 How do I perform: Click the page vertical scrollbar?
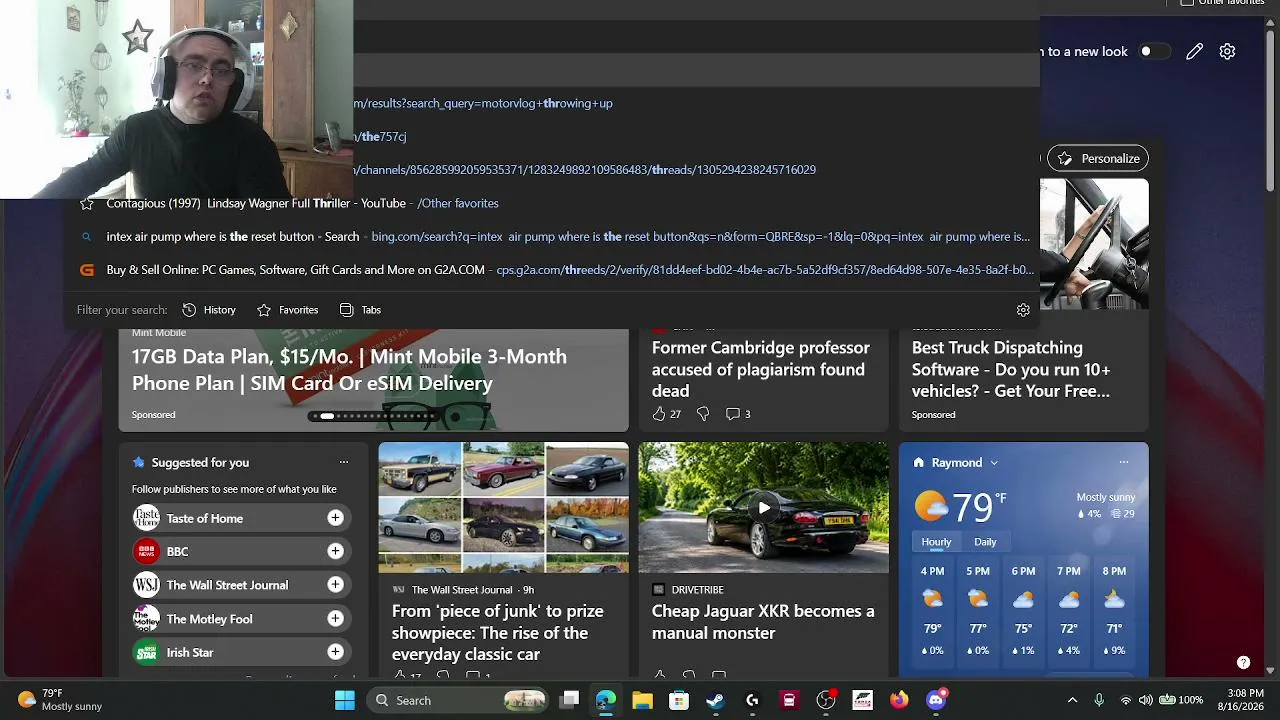pyautogui.click(x=1271, y=110)
